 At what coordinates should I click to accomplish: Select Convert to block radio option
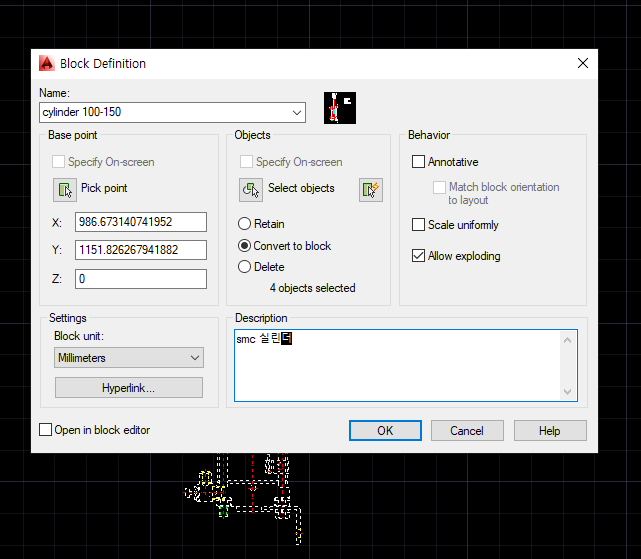(x=244, y=246)
